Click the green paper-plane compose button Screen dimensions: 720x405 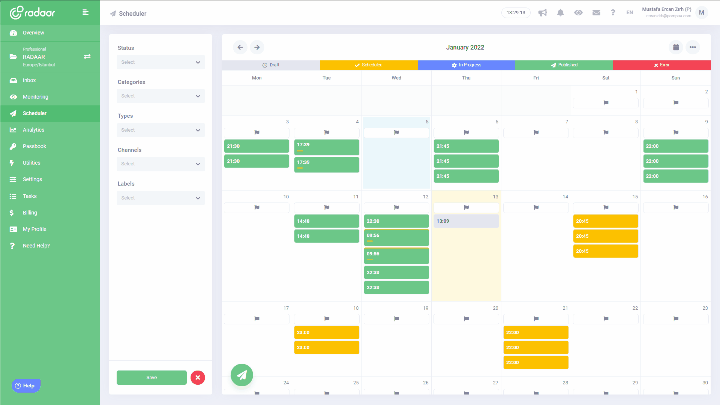[x=242, y=374]
